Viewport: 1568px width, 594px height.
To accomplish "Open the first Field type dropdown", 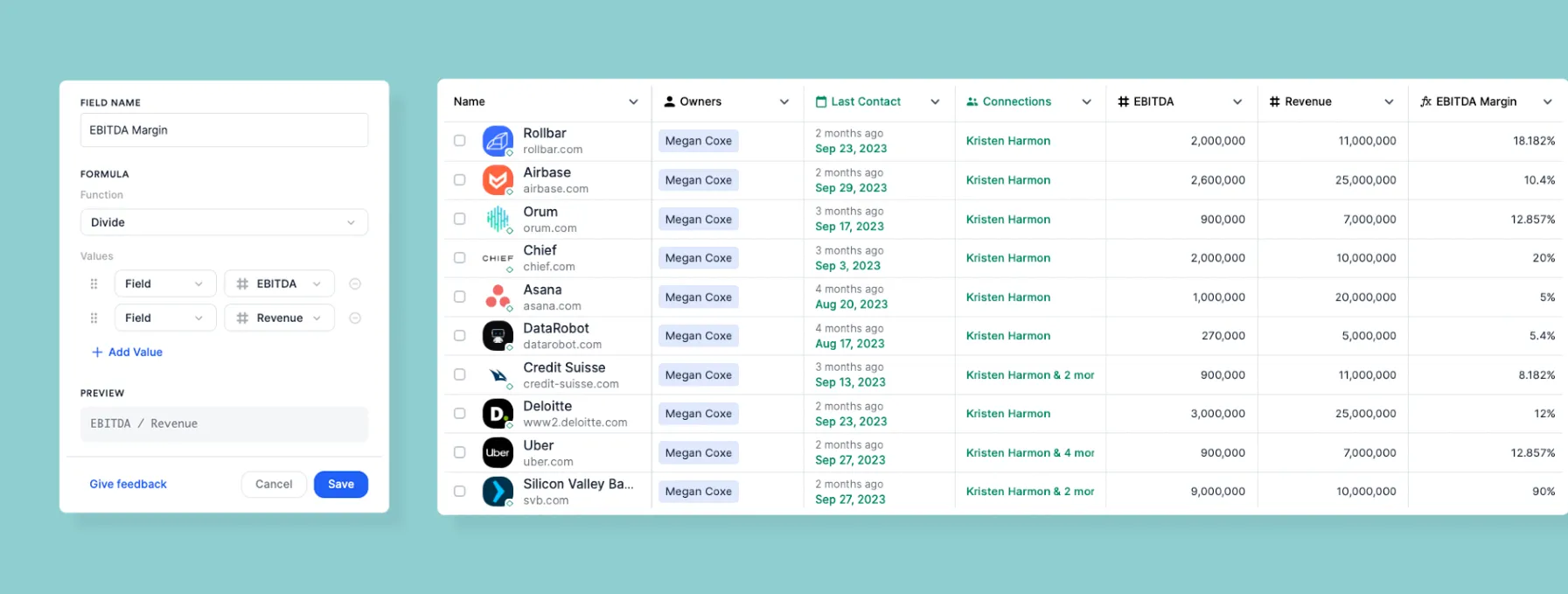I will point(165,283).
